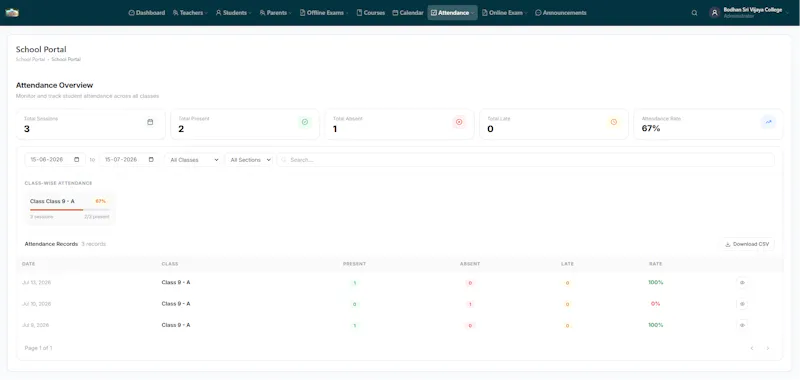This screenshot has height=380, width=800.
Task: Expand the Offline Exams menu
Action: tap(324, 13)
